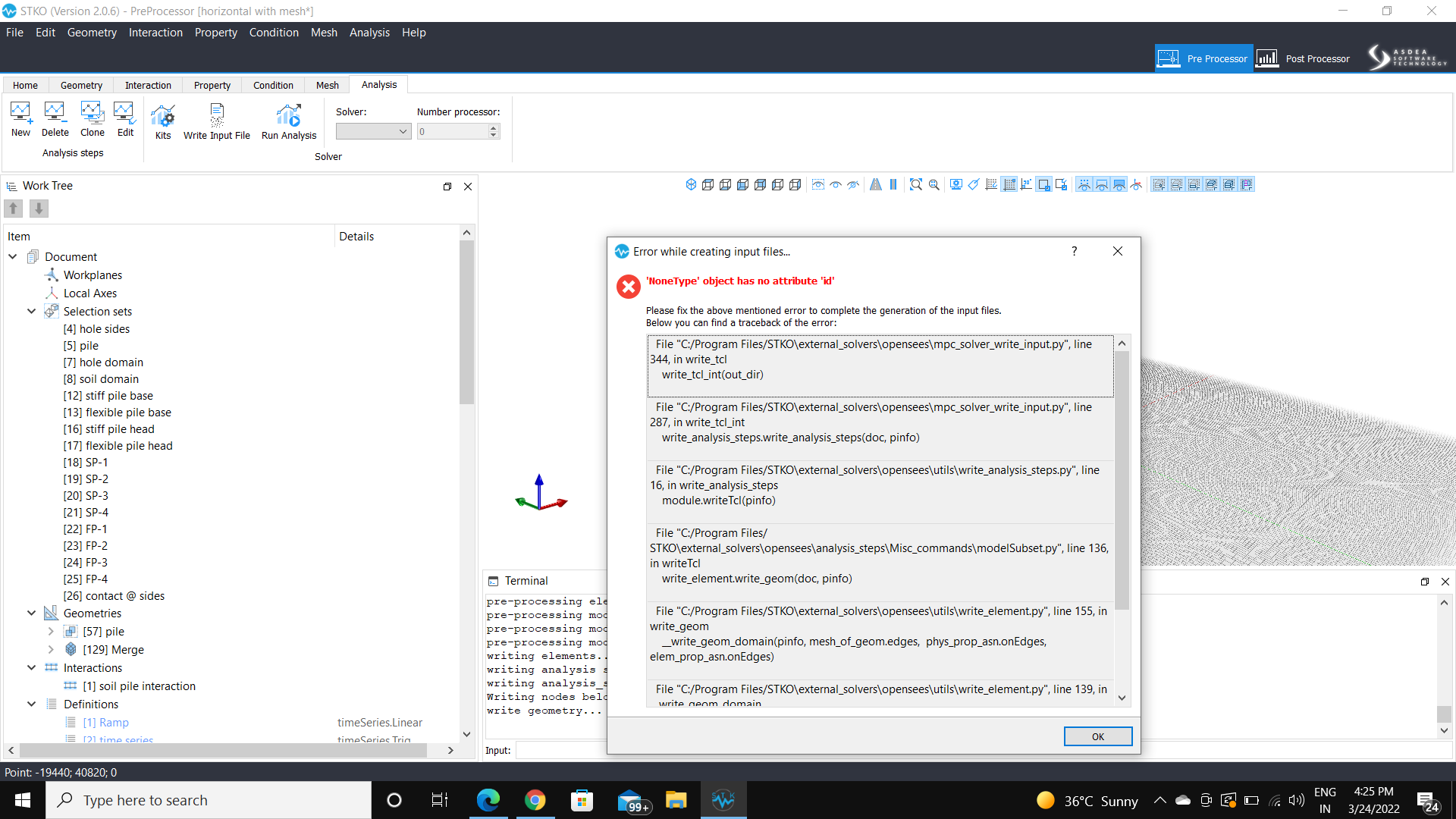Image resolution: width=1456 pixels, height=819 pixels.
Task: Set isometric view with blue cube icon
Action: click(691, 184)
